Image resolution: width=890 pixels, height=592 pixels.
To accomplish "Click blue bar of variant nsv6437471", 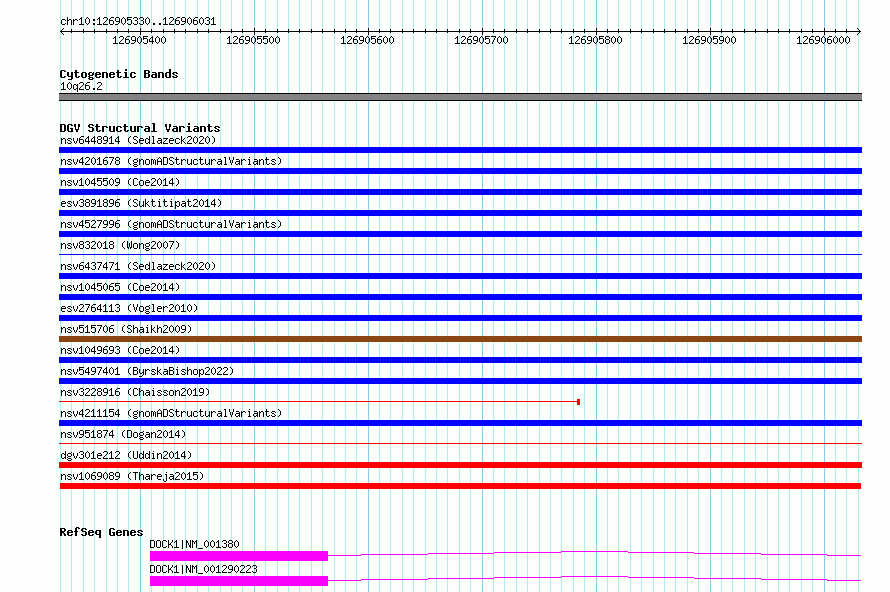I will [460, 276].
